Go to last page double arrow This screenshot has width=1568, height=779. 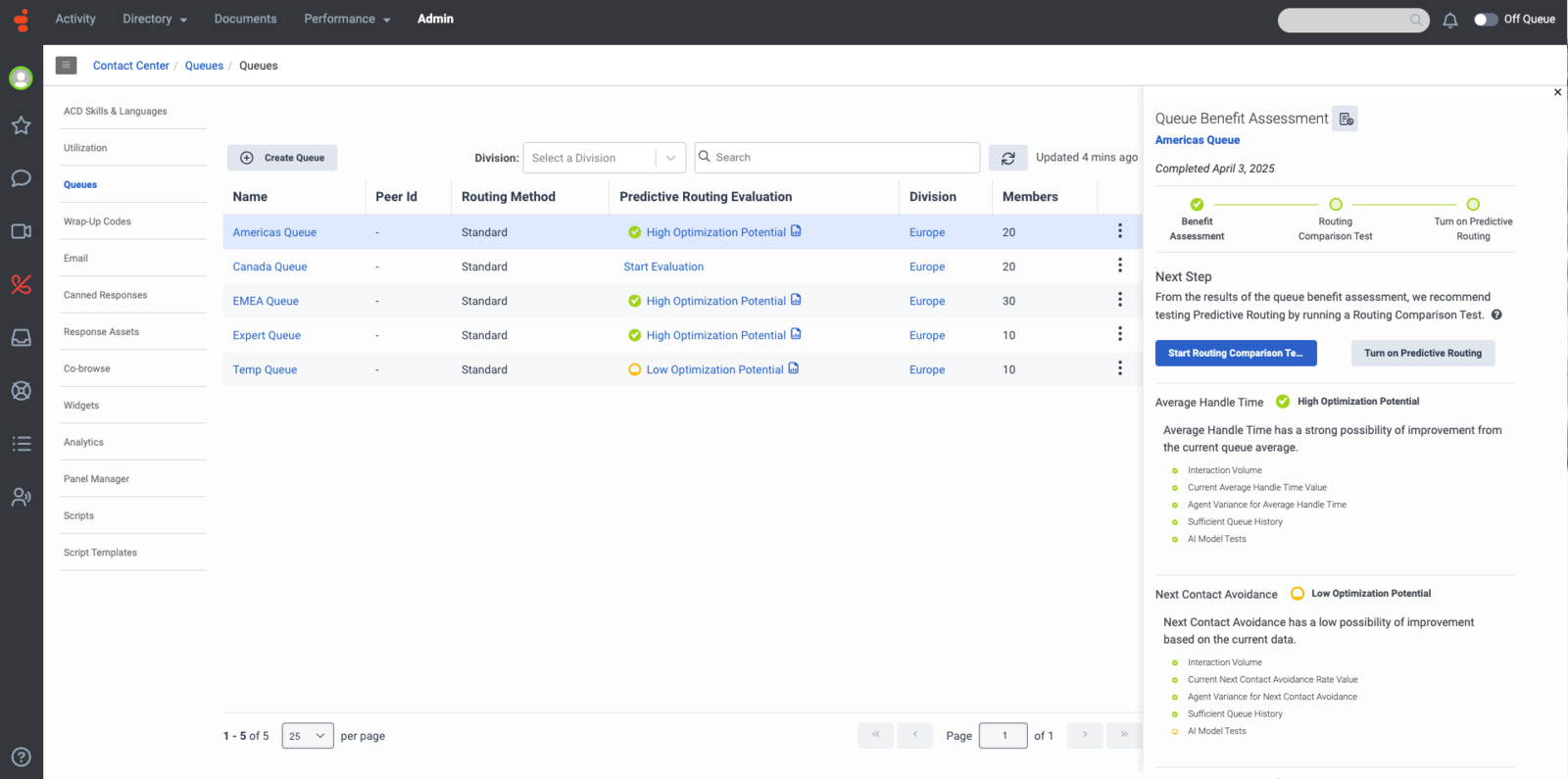[1124, 735]
